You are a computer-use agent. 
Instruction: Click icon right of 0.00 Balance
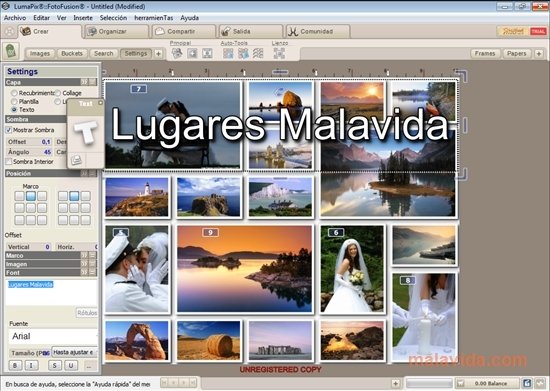click(x=526, y=383)
